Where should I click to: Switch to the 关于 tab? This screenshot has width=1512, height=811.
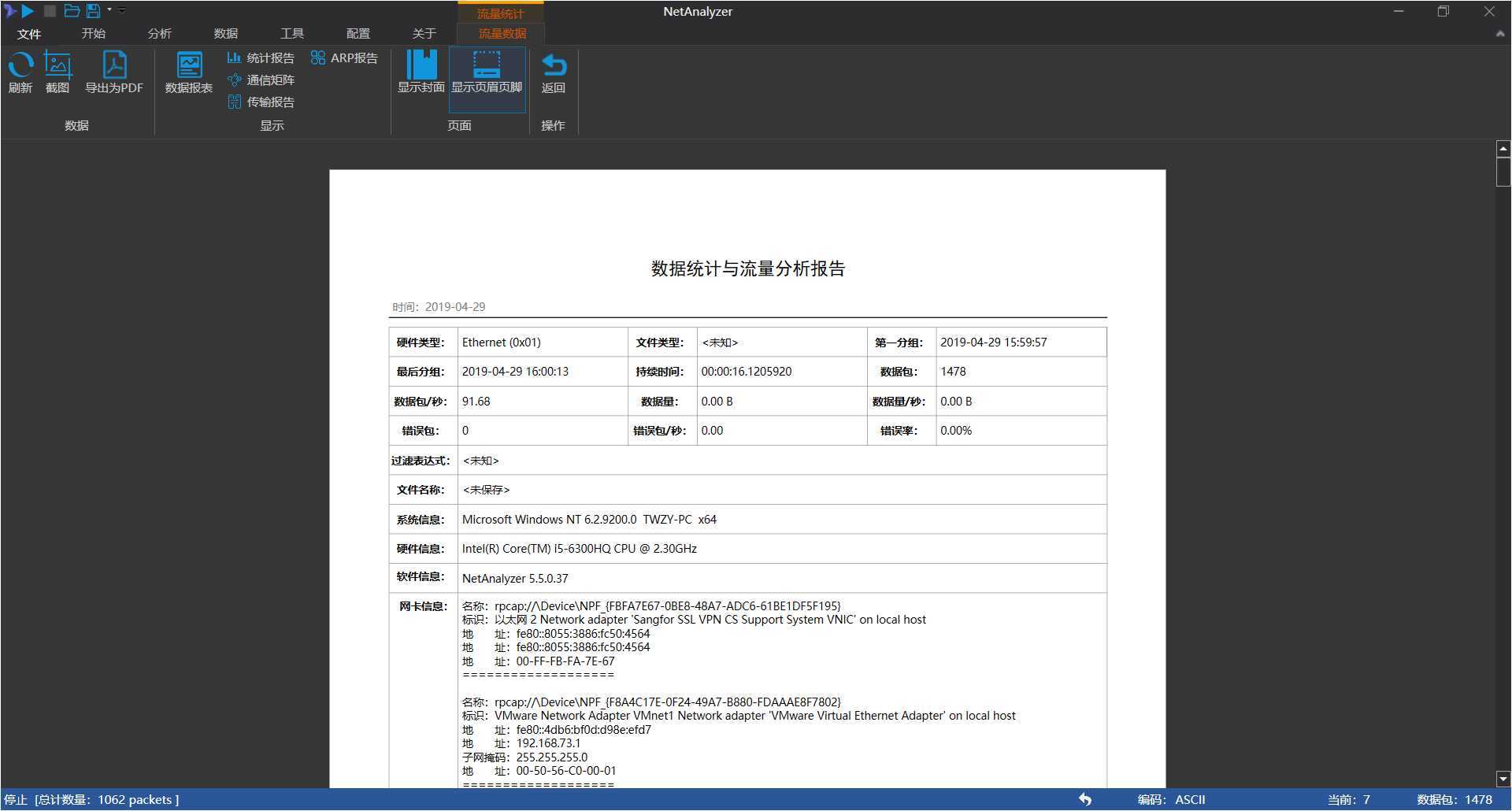point(424,33)
